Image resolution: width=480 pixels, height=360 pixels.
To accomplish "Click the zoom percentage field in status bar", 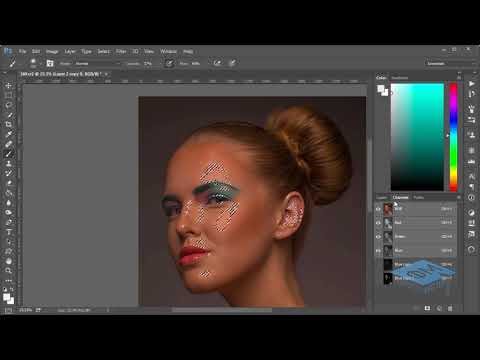I will coord(25,310).
